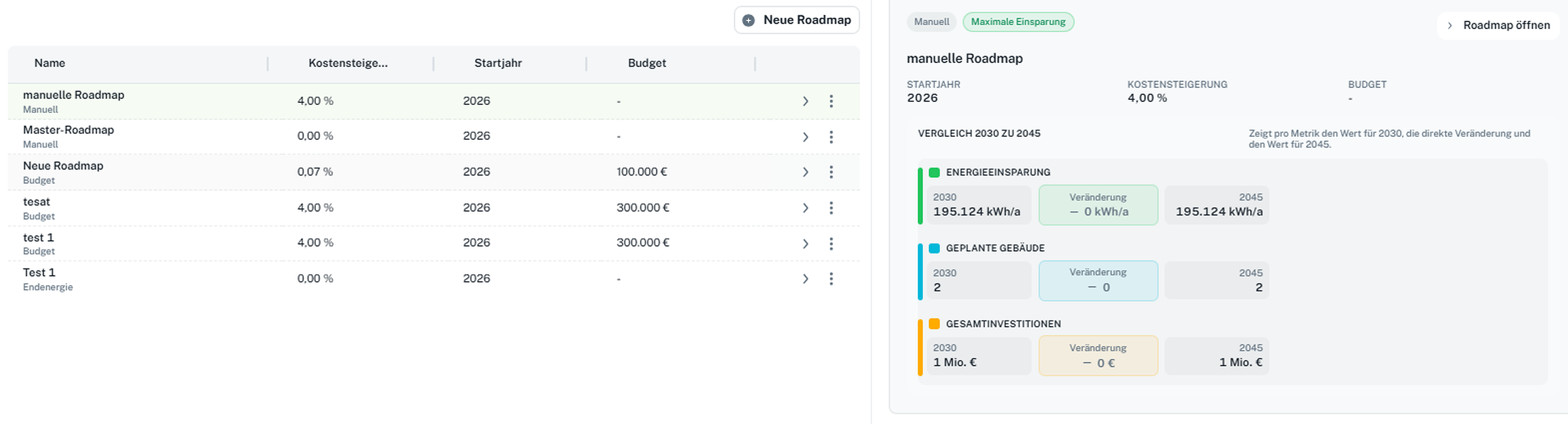Image resolution: width=1568 pixels, height=424 pixels.
Task: Open three-dot menu for tesat row
Action: [831, 208]
